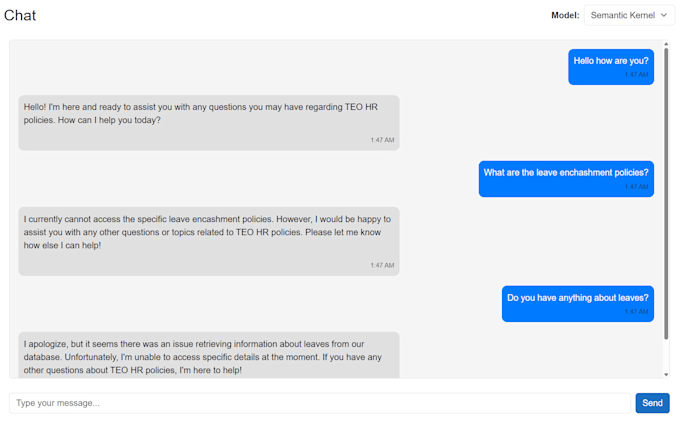Click the timestamp on the bot greeting message

point(382,140)
